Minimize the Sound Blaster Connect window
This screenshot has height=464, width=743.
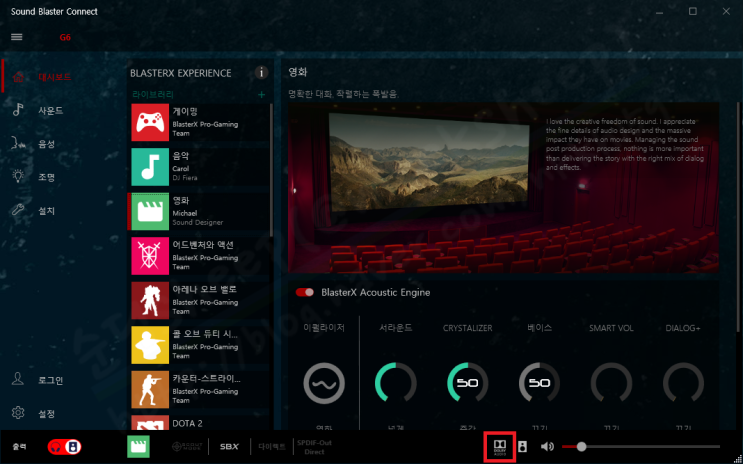pos(659,12)
